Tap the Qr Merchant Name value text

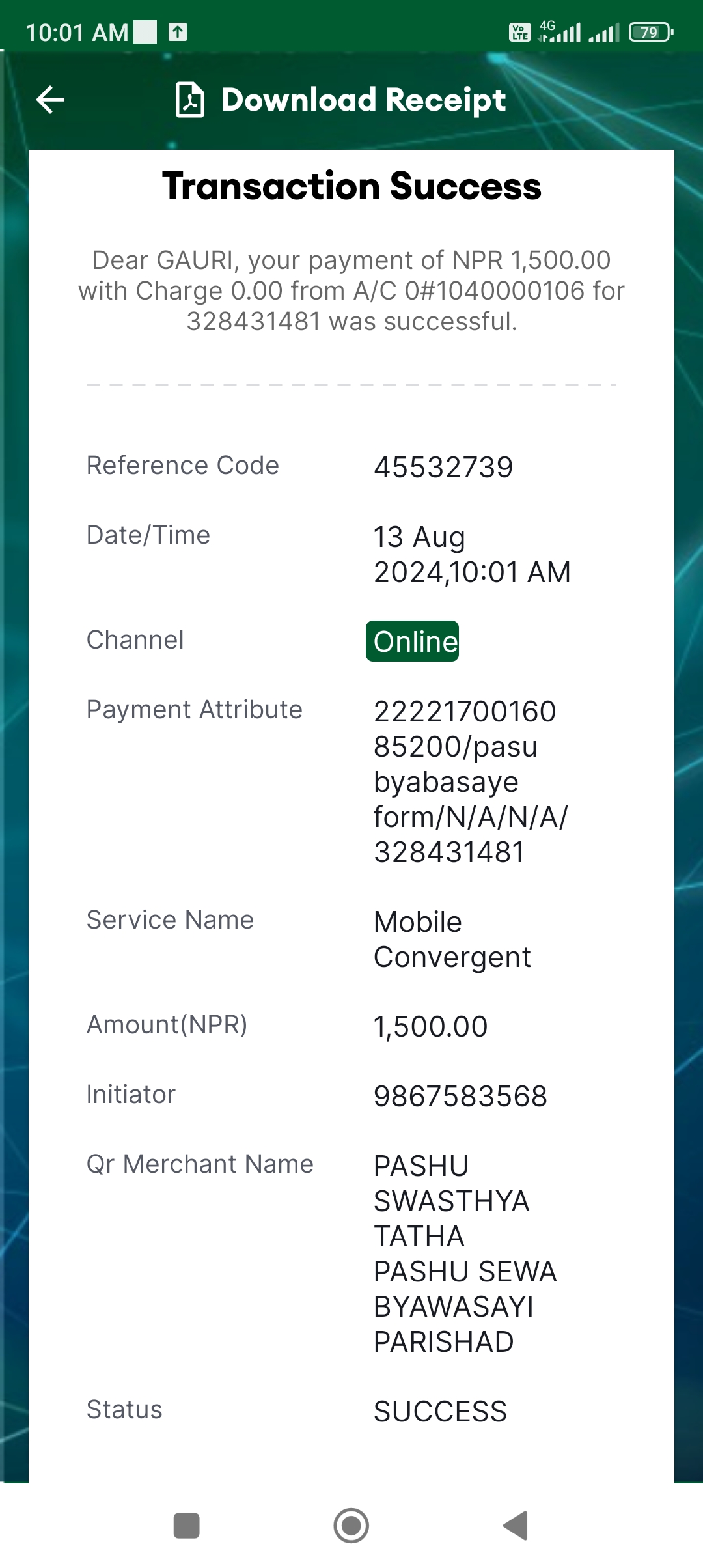coord(465,1253)
